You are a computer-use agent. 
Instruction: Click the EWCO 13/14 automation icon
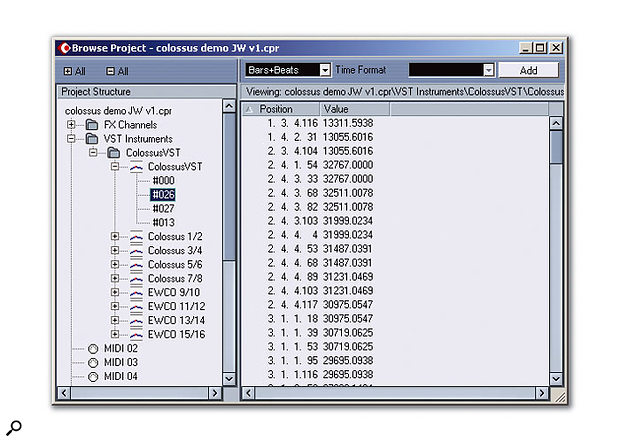(136, 320)
